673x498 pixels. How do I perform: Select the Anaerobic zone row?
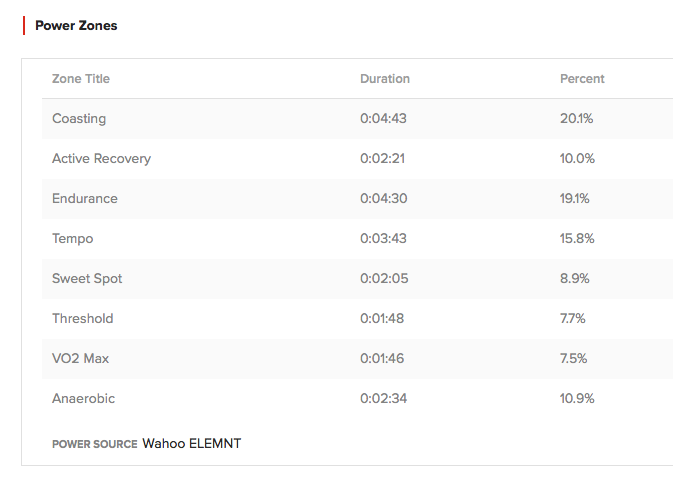358,398
